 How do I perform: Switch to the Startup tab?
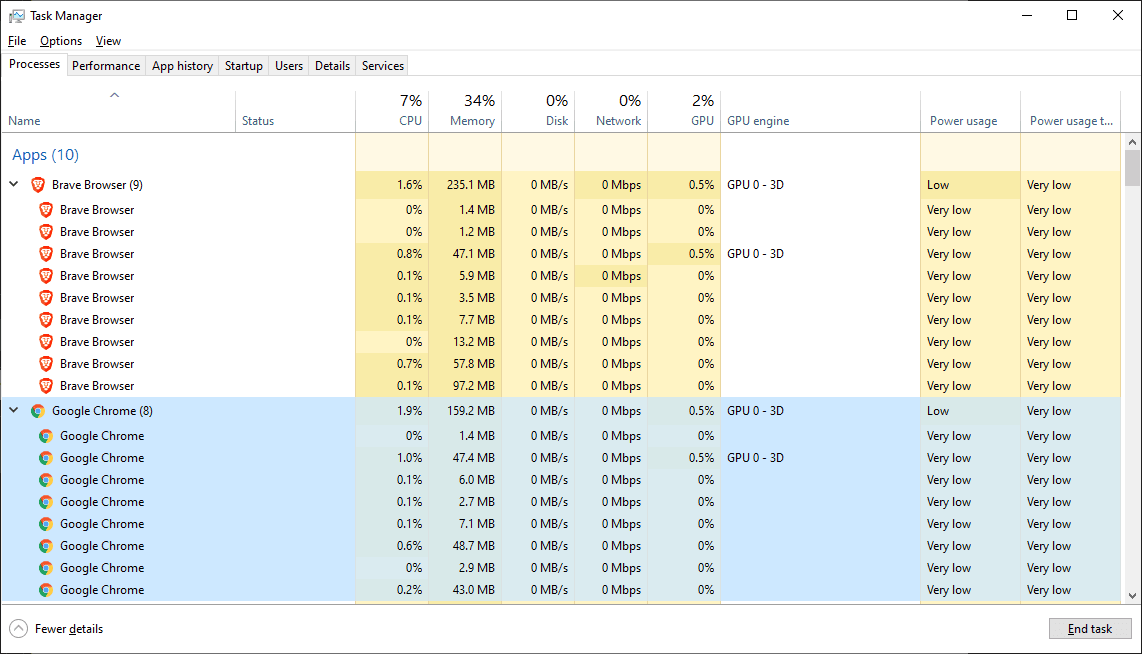click(x=243, y=66)
